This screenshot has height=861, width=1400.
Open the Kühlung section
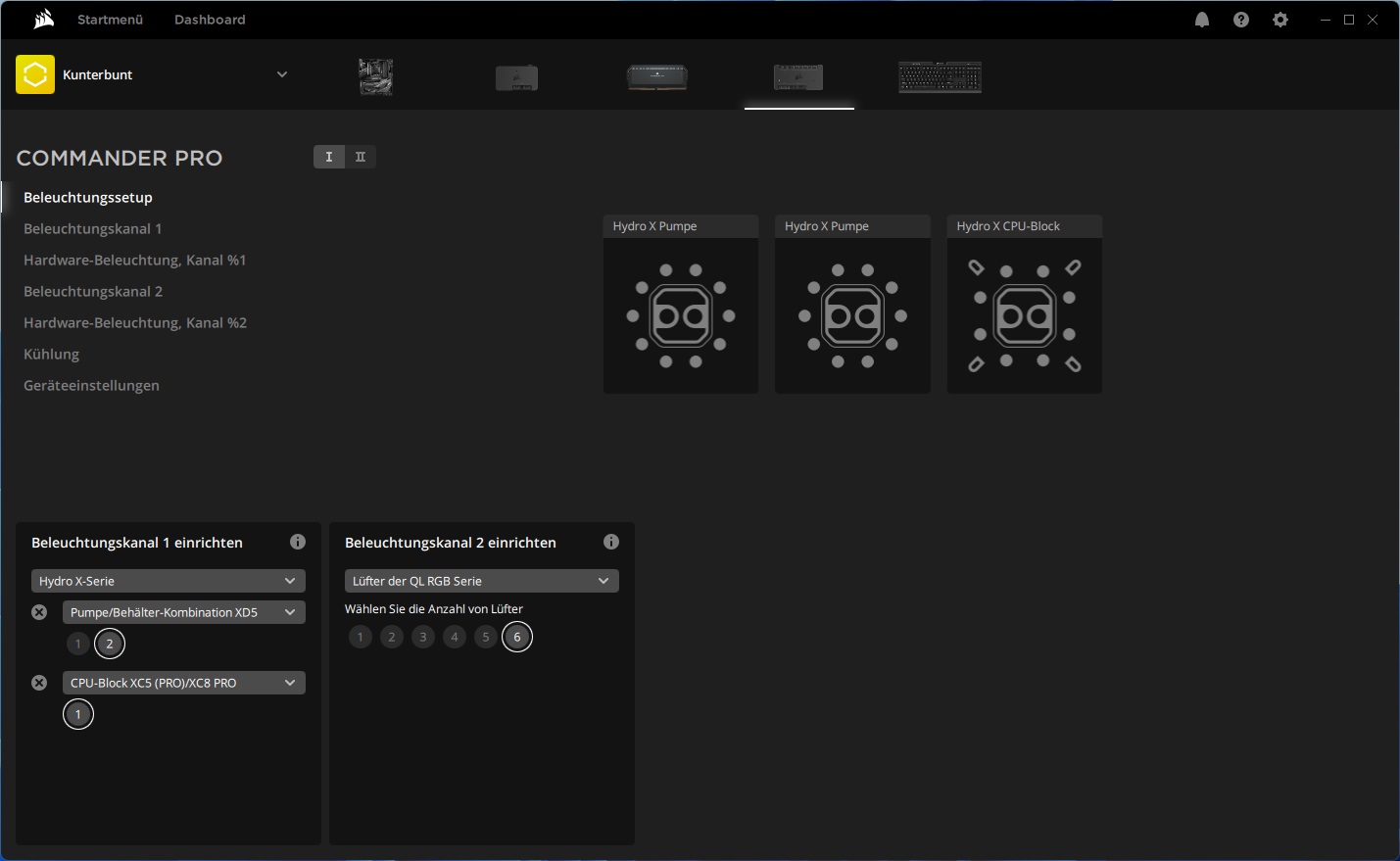coord(52,354)
